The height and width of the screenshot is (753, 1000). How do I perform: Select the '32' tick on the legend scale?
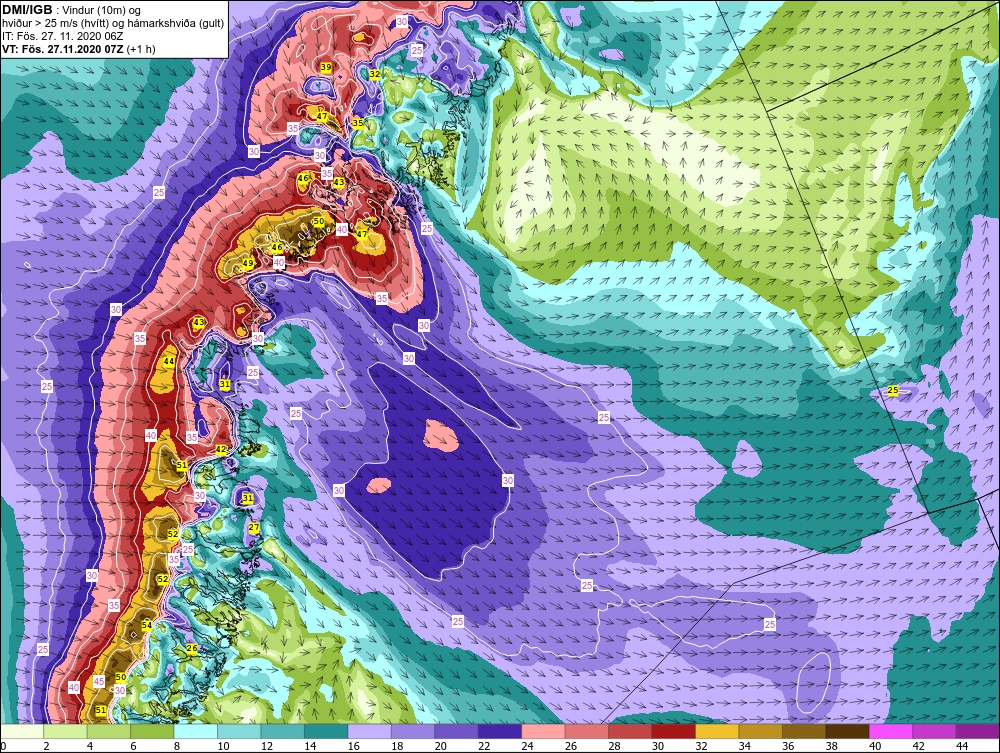click(x=702, y=746)
